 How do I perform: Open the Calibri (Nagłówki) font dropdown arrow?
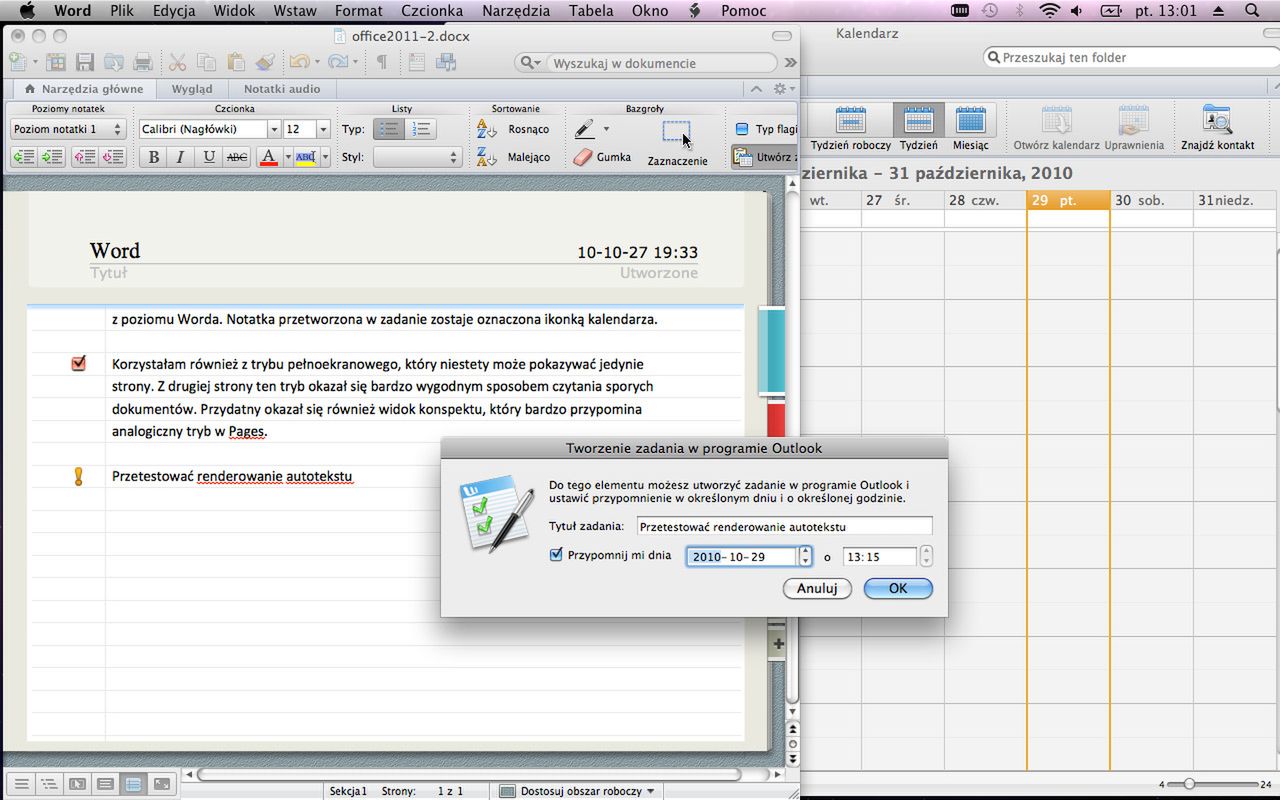(274, 129)
